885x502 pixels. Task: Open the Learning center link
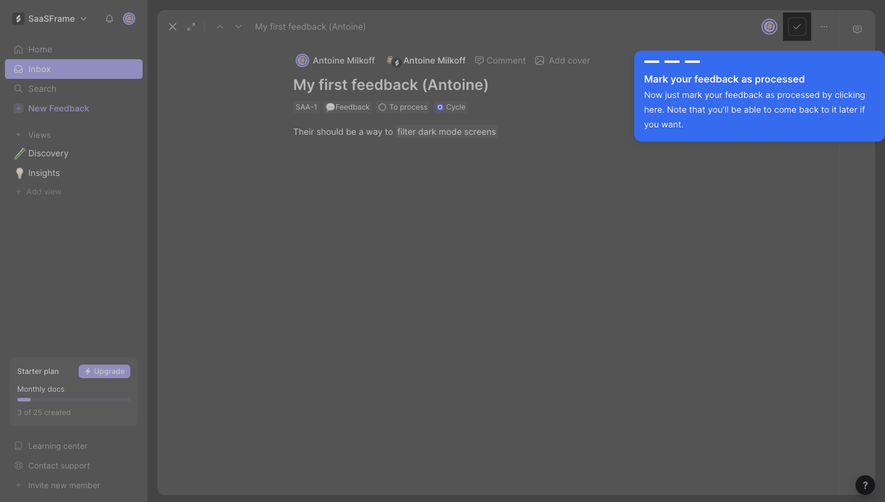58,446
